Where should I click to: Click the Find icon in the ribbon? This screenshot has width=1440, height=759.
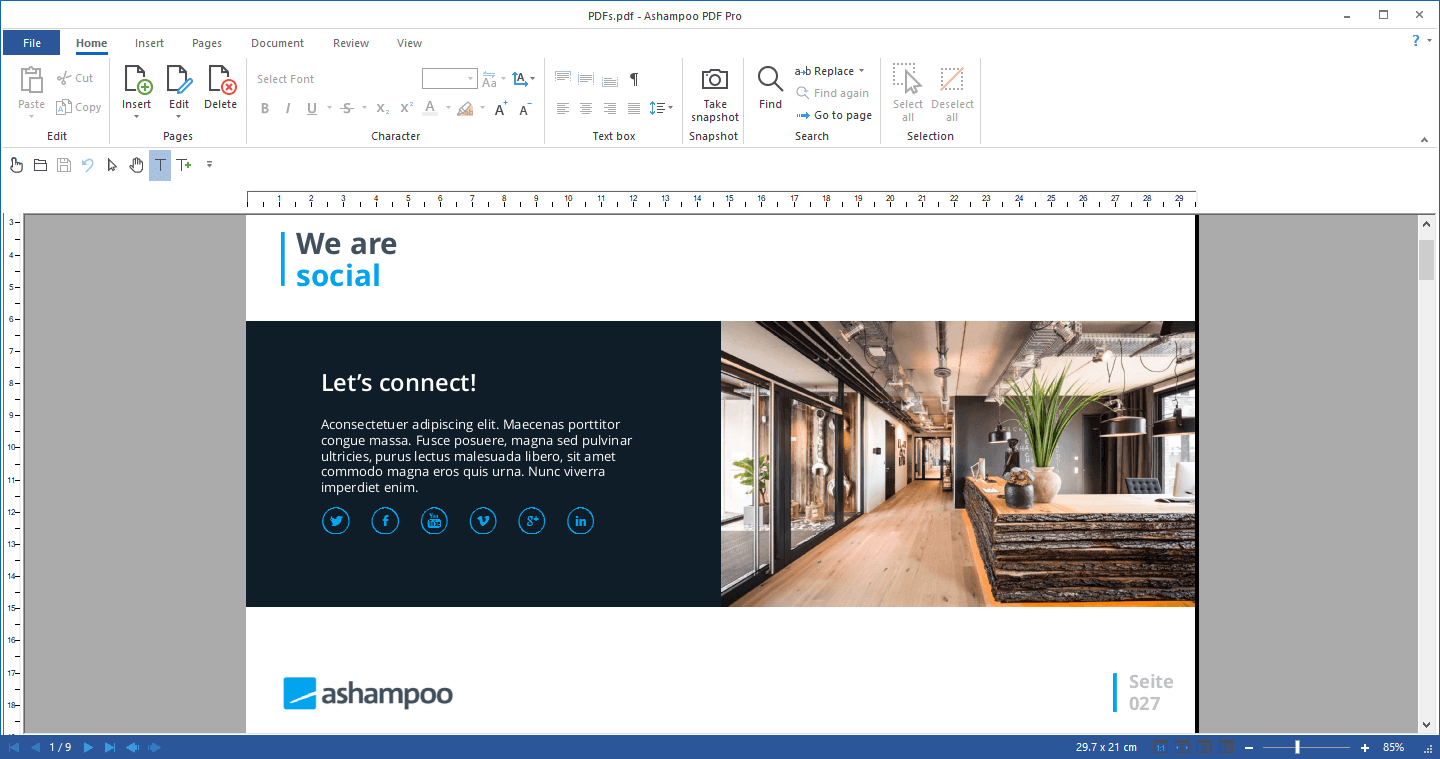coord(769,92)
